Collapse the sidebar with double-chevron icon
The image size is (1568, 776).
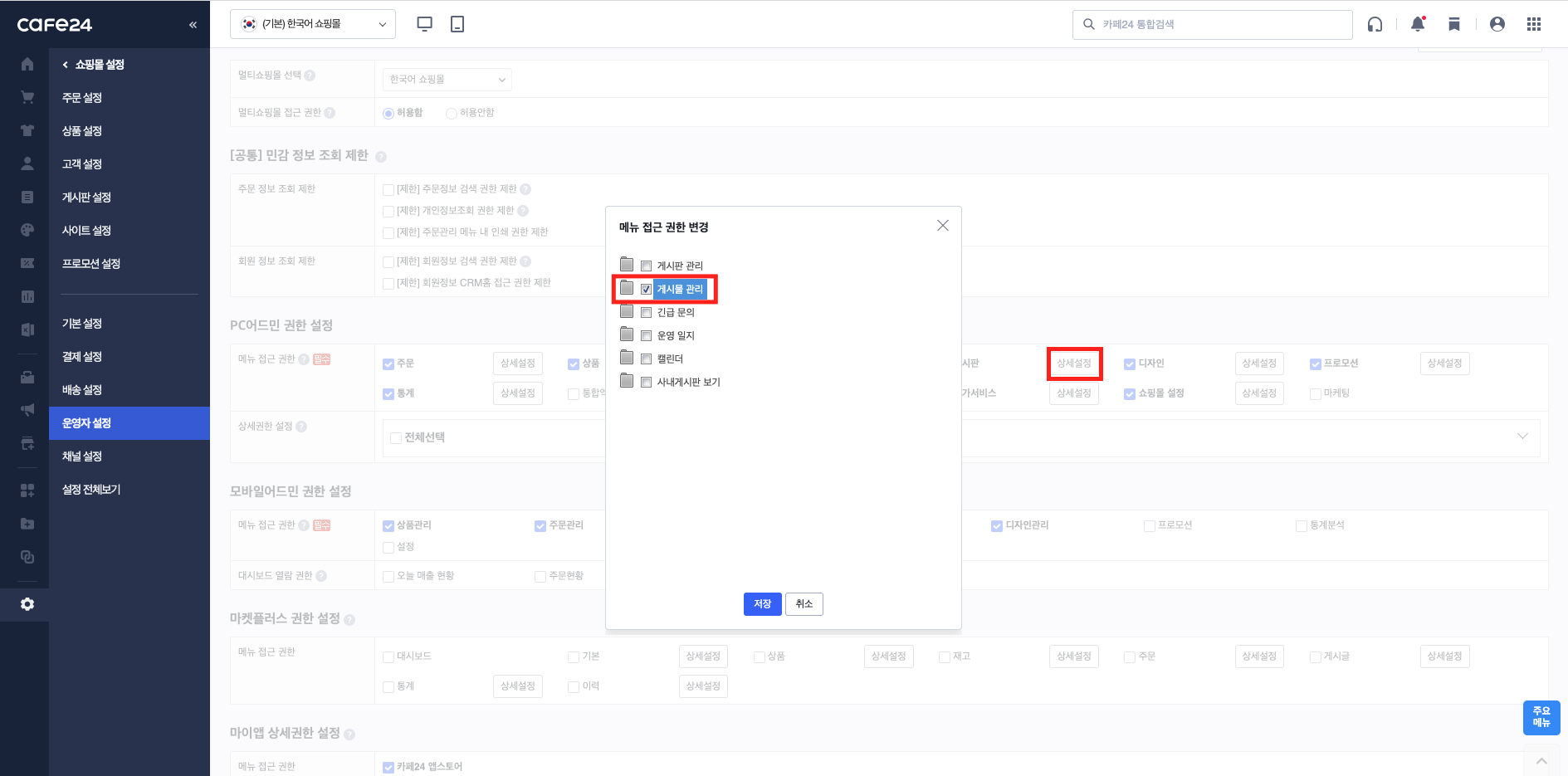tap(193, 25)
